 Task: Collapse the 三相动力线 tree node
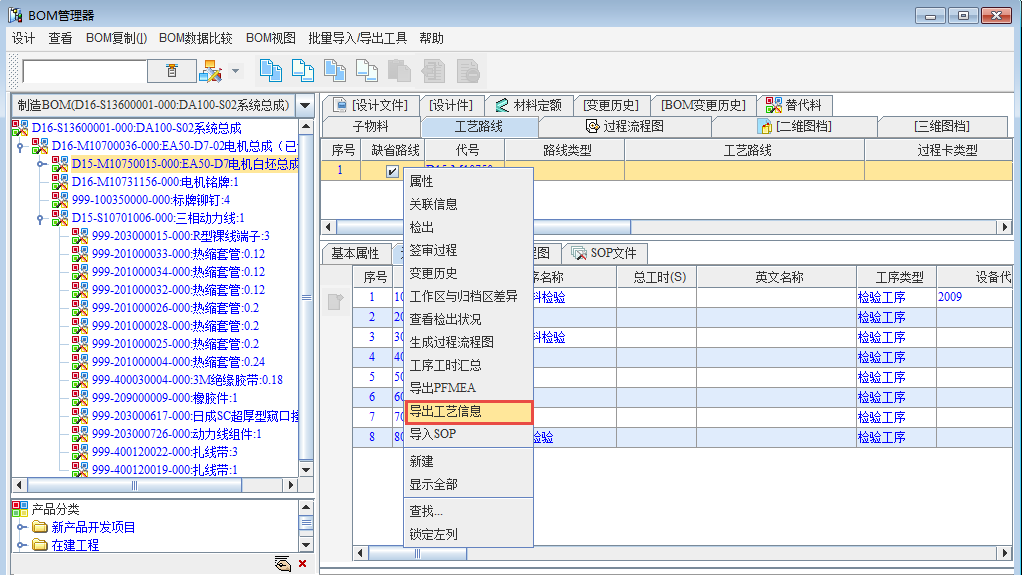(x=41, y=218)
